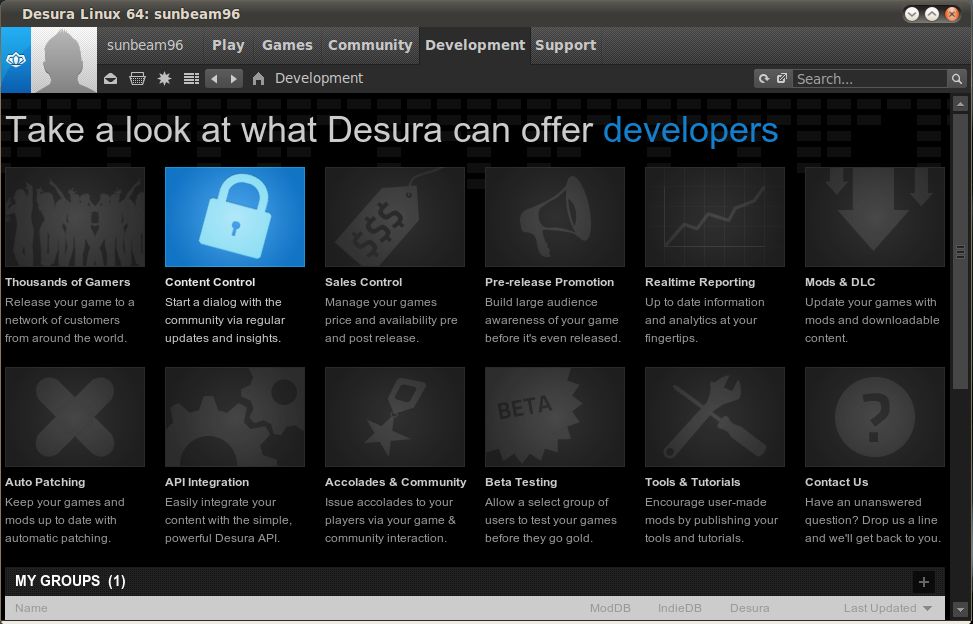Open the Contact Us question mark tile
Screen dimensions: 973x624
(x=875, y=417)
